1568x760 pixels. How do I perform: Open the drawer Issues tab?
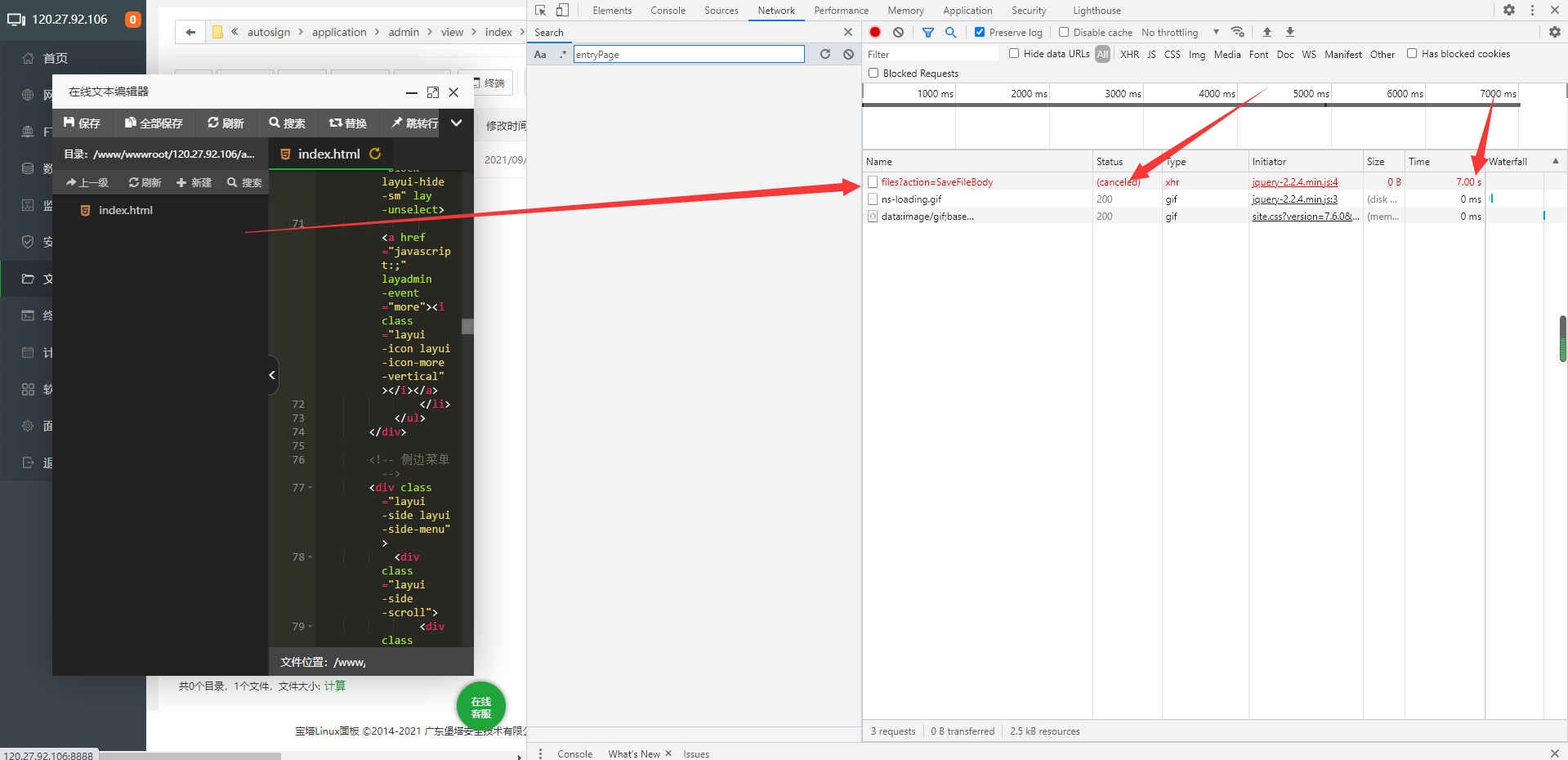tap(696, 753)
